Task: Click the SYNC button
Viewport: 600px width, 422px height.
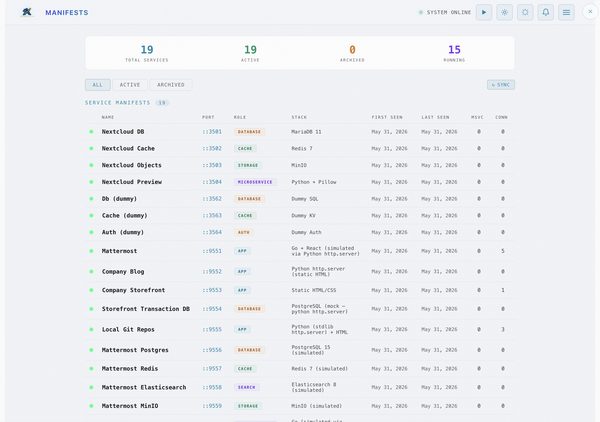Action: [501, 85]
